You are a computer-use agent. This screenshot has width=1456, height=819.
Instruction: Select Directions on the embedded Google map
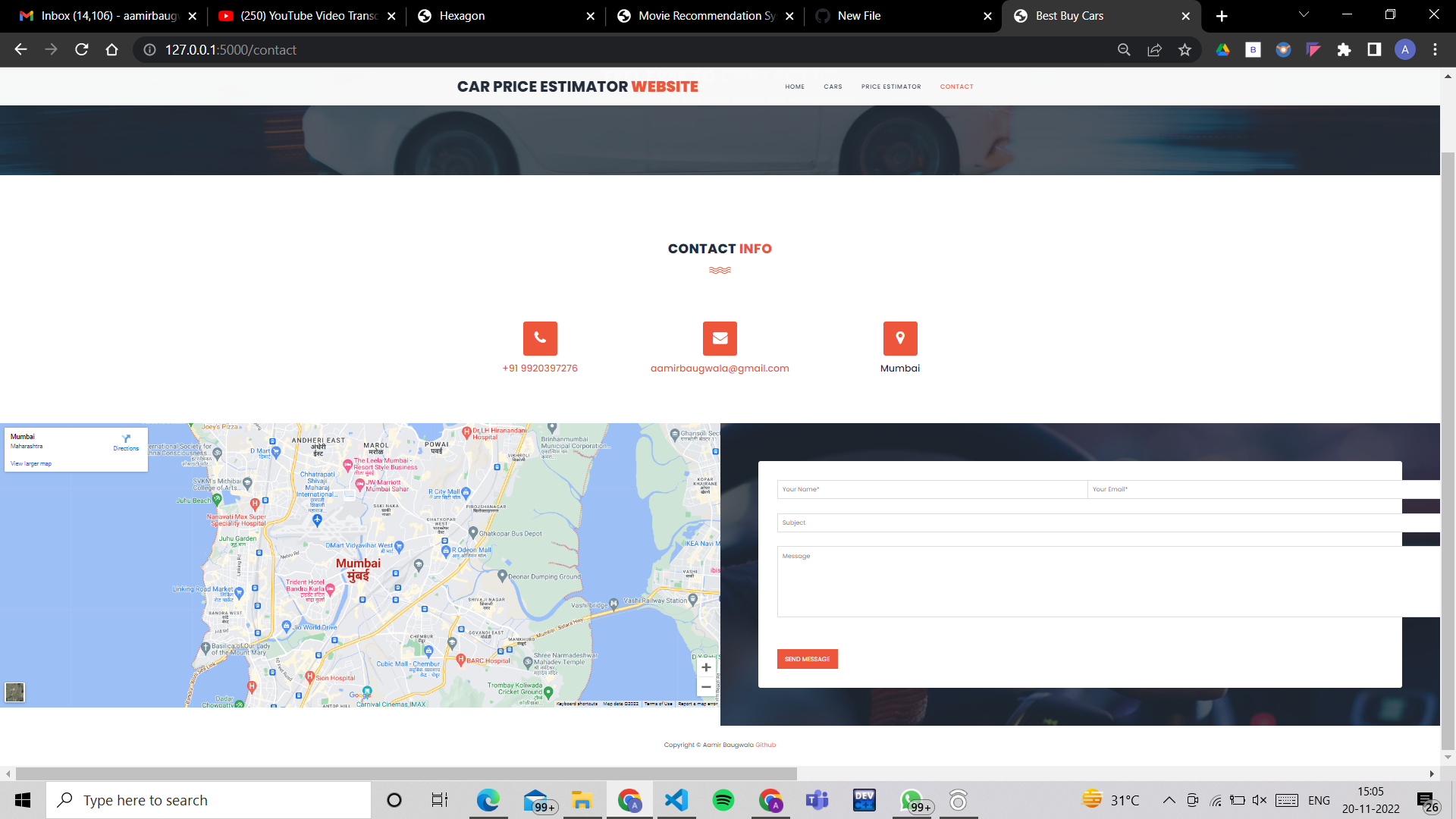click(x=125, y=444)
